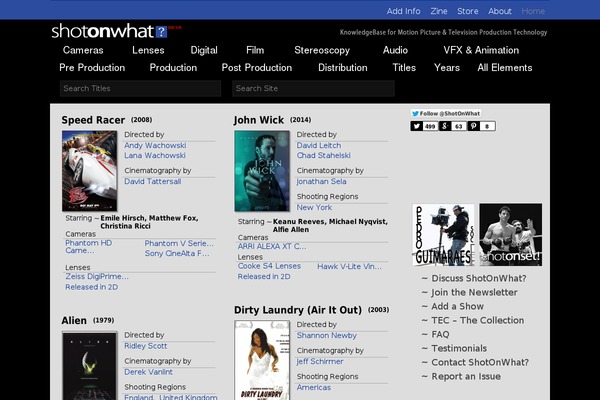Open the New York shooting region

point(314,207)
